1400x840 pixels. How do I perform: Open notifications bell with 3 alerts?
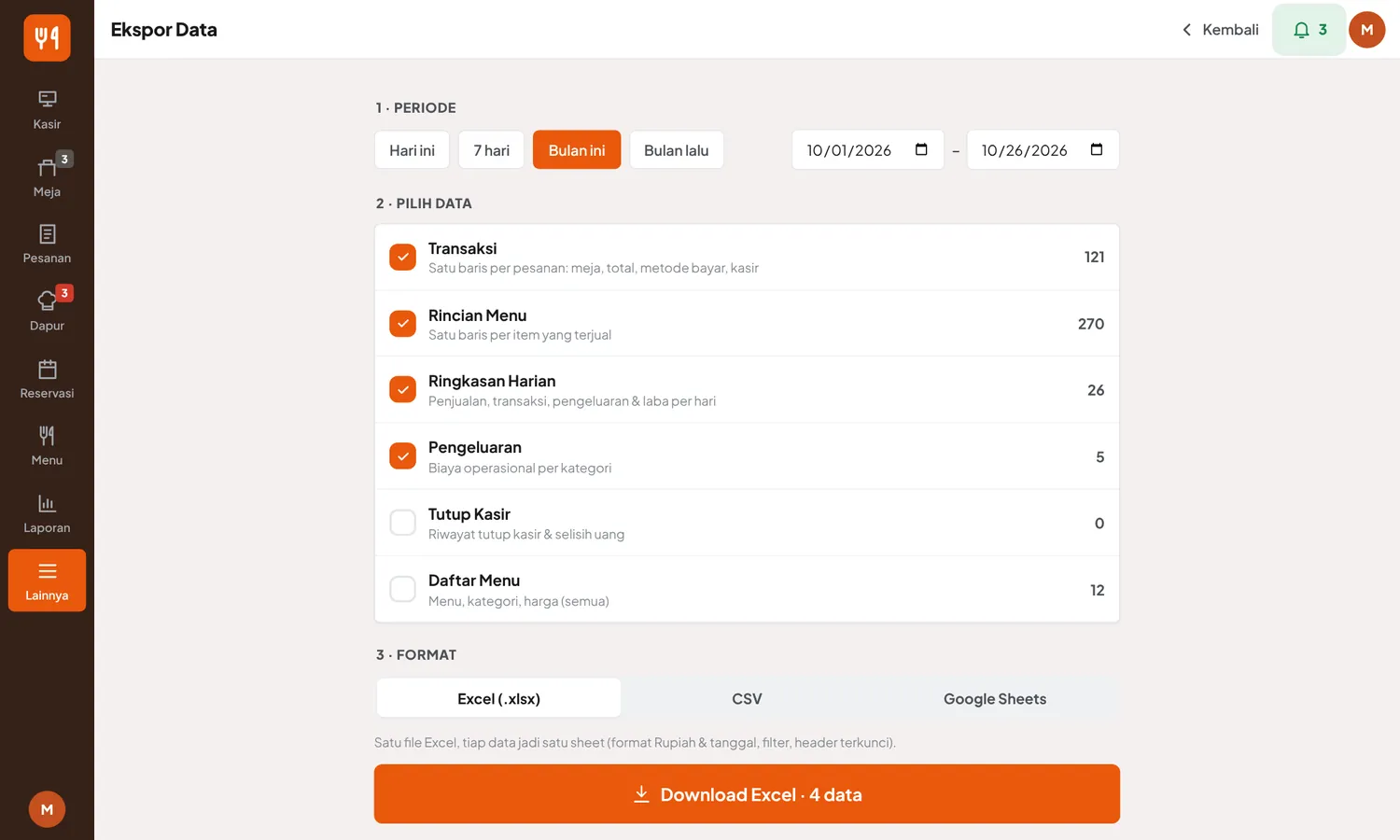tap(1309, 30)
